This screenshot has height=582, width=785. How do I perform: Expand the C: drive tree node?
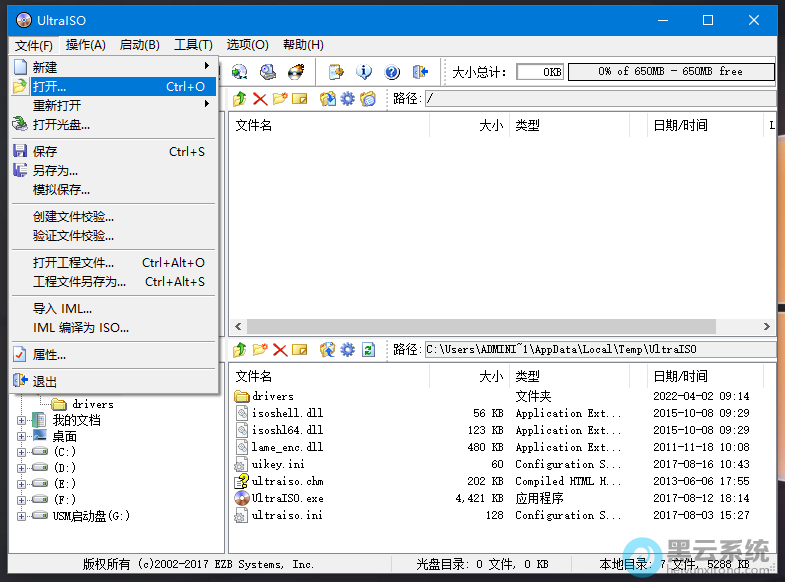22,452
